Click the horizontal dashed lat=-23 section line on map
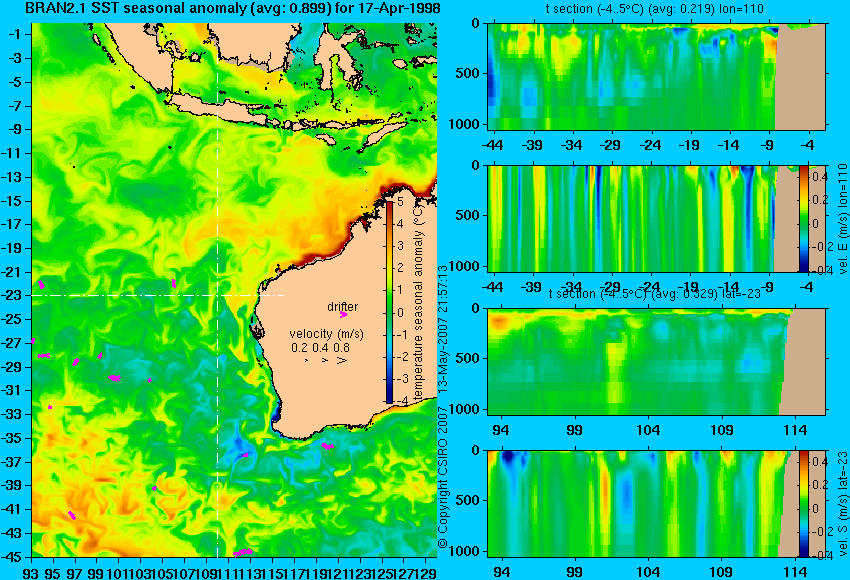The height and width of the screenshot is (580, 850). click(x=158, y=295)
